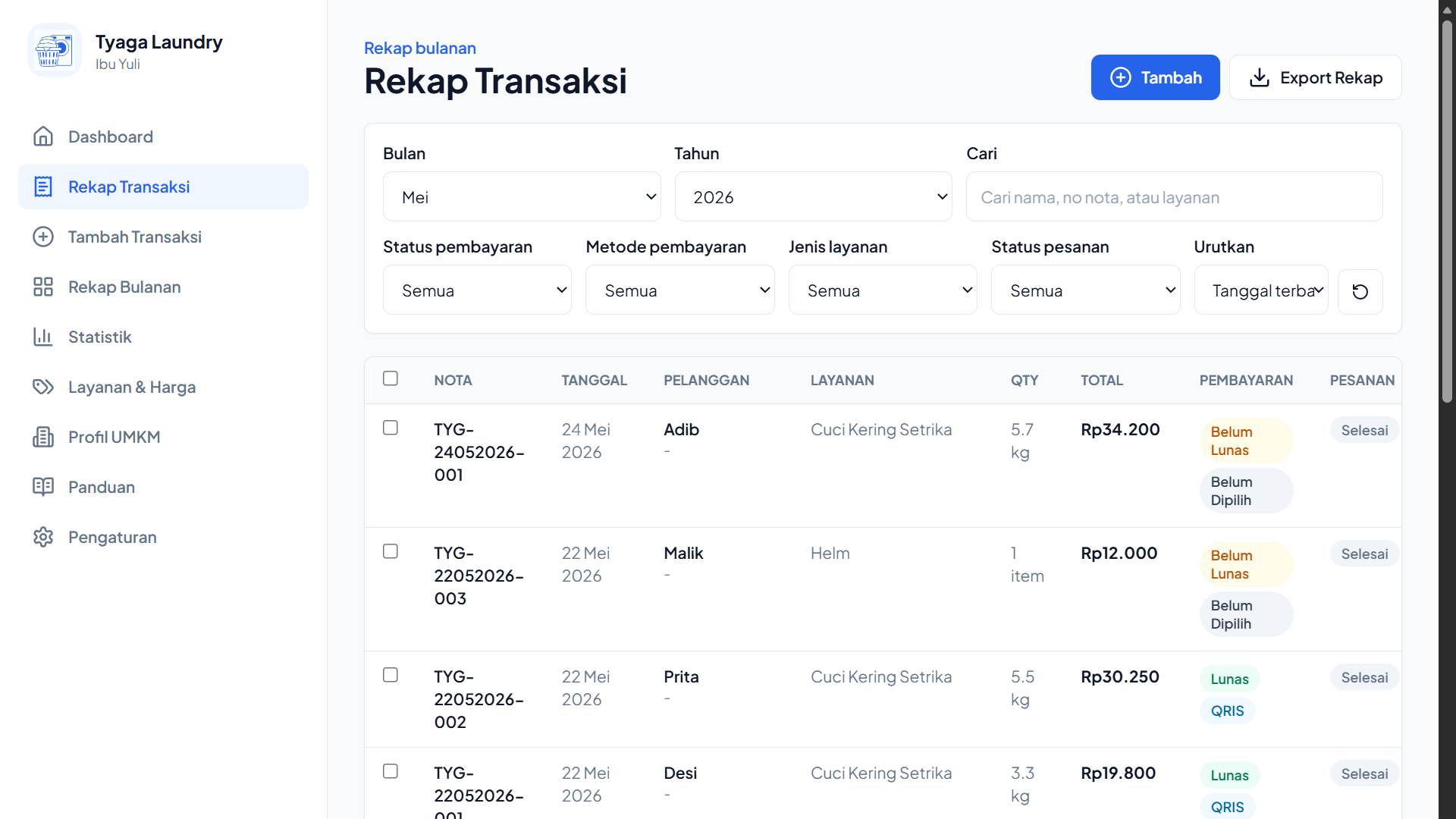Open Layanan & Harga sidebar item
Image resolution: width=1456 pixels, height=819 pixels.
(163, 387)
